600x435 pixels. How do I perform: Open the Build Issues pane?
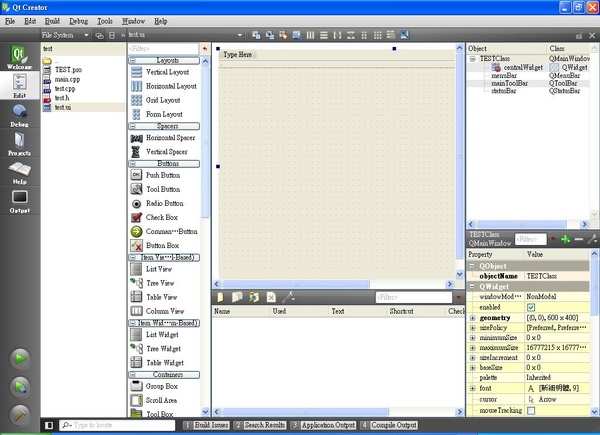pos(206,425)
